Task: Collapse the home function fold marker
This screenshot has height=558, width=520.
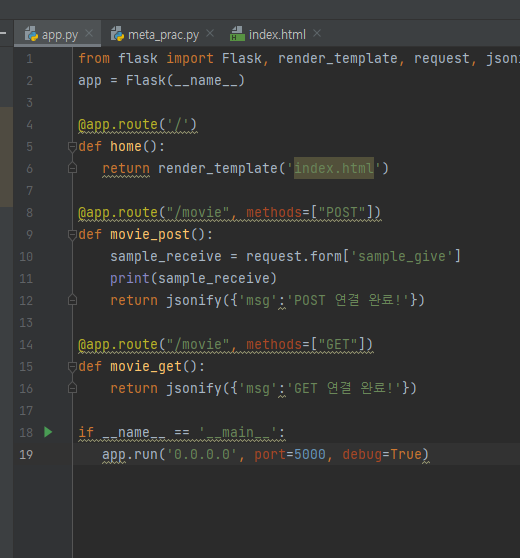Action: click(72, 146)
